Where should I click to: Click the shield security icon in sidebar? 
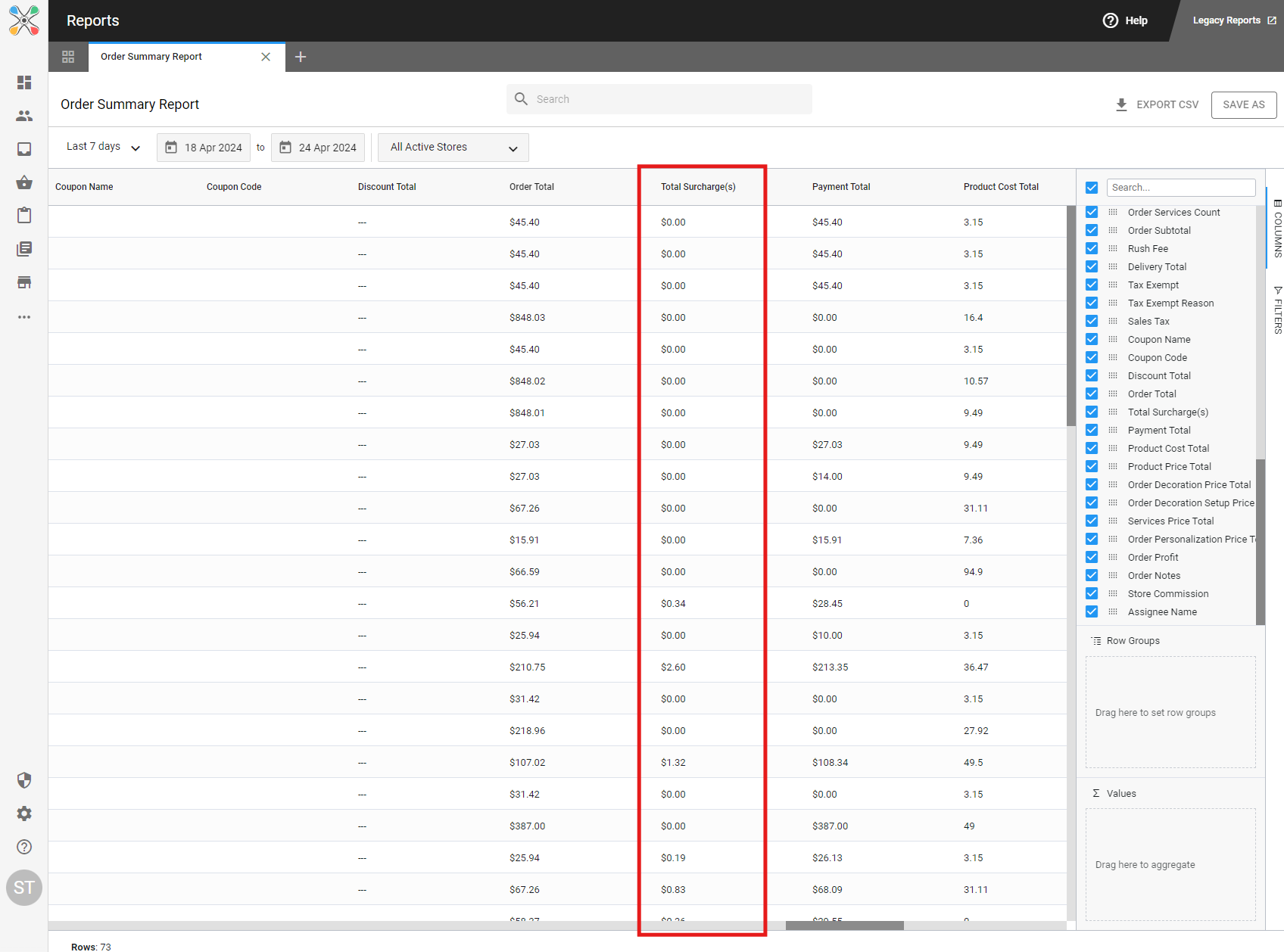(x=24, y=780)
